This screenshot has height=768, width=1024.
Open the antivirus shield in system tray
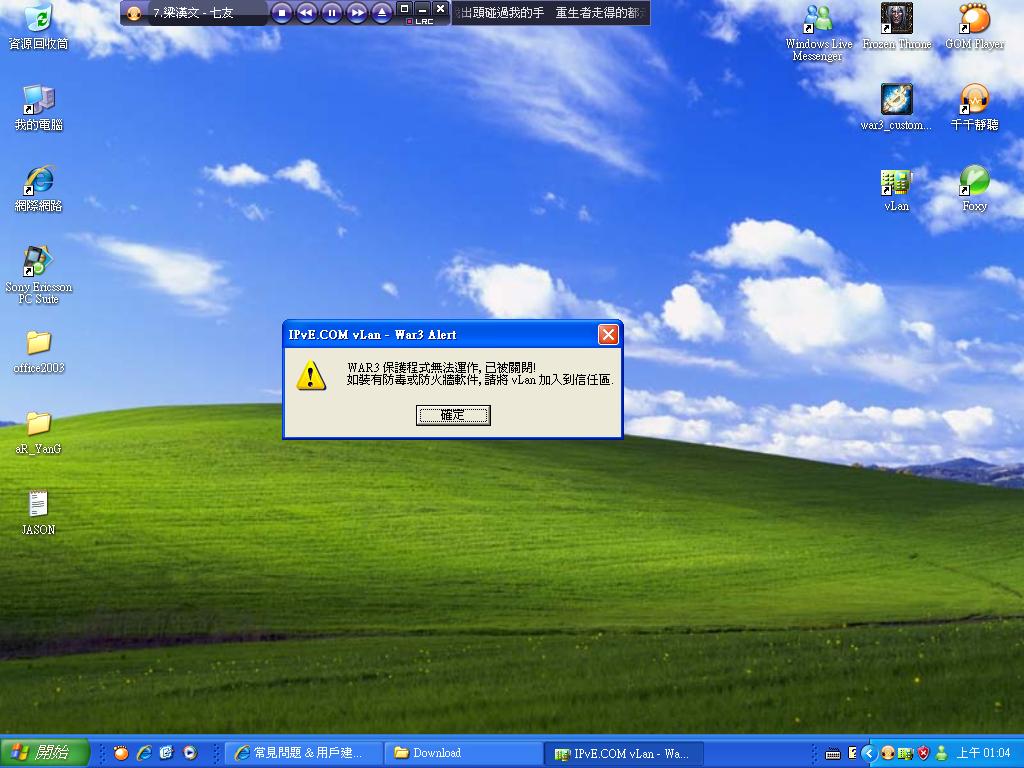(x=923, y=753)
